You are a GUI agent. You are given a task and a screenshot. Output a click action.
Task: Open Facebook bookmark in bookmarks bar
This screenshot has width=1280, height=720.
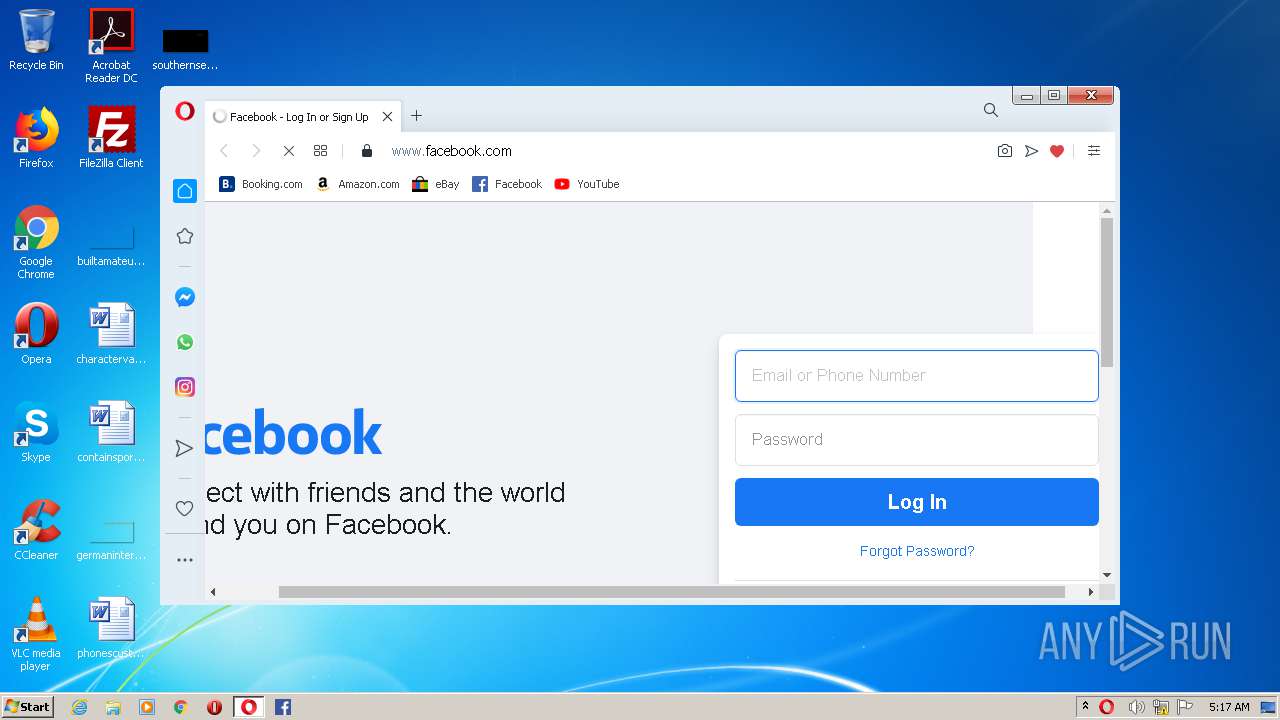[507, 184]
